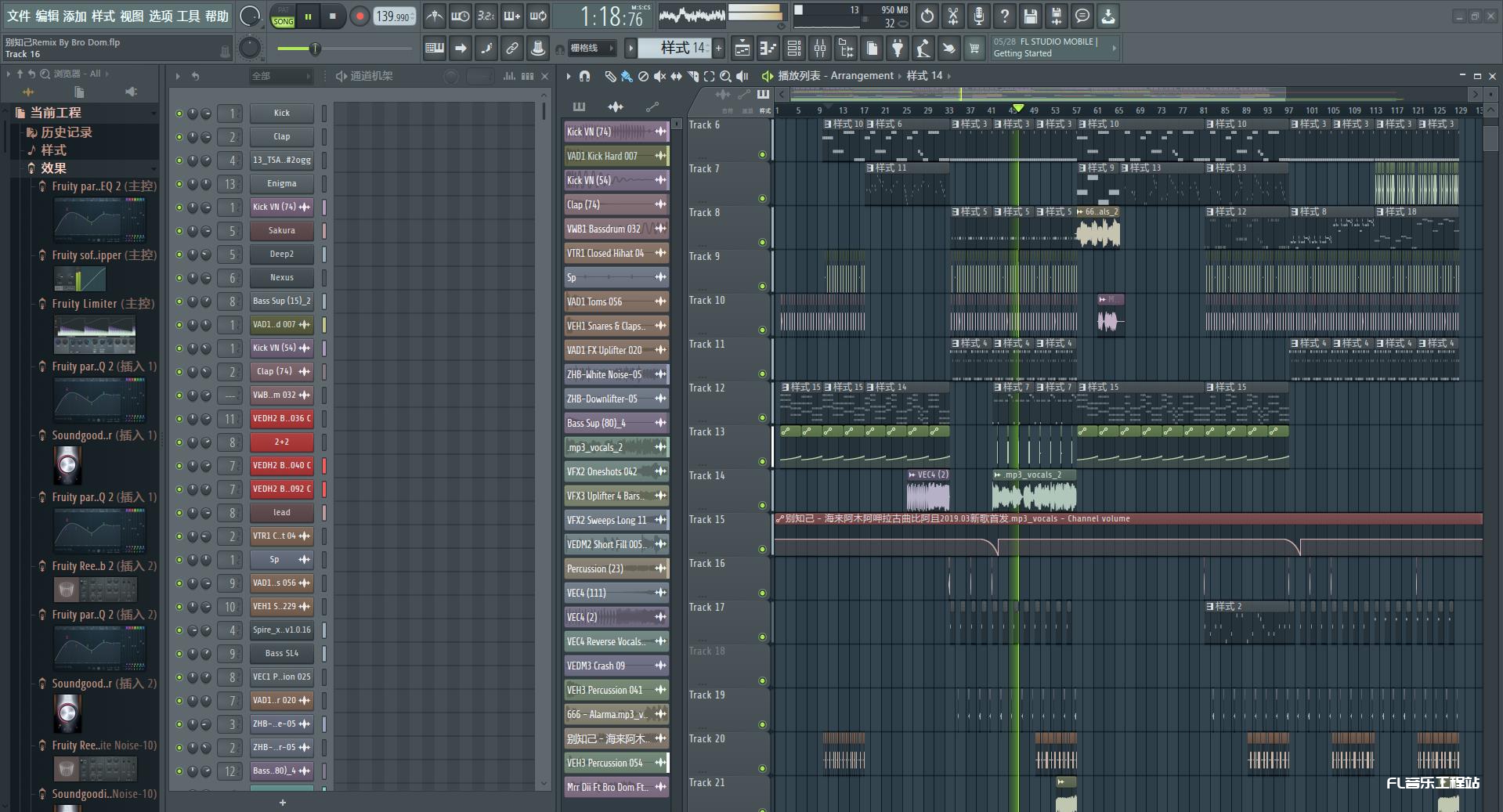Open playlist options menu arrow beside magnet
Image resolution: width=1503 pixels, height=812 pixels.
[569, 76]
